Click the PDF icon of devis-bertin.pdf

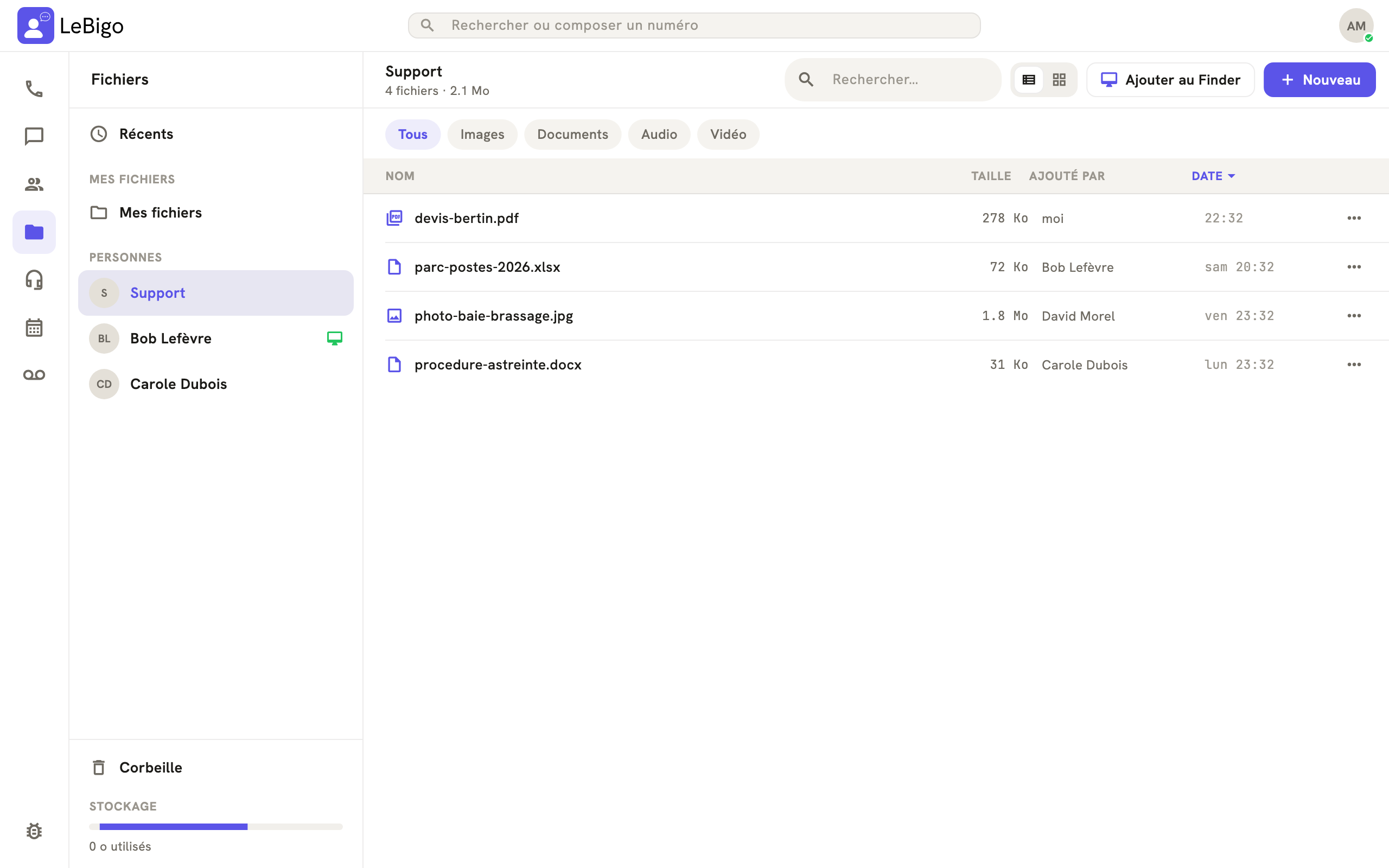tap(394, 218)
